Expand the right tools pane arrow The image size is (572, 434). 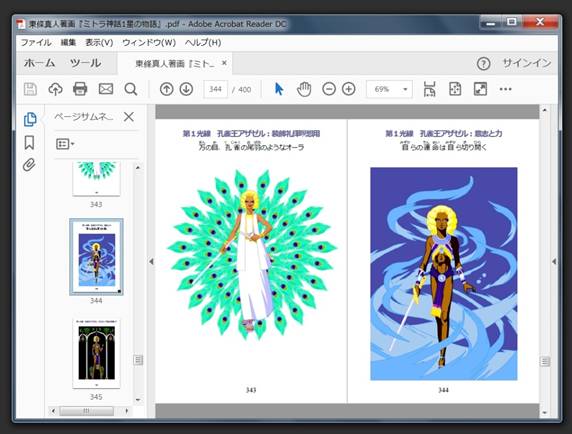[x=554, y=261]
